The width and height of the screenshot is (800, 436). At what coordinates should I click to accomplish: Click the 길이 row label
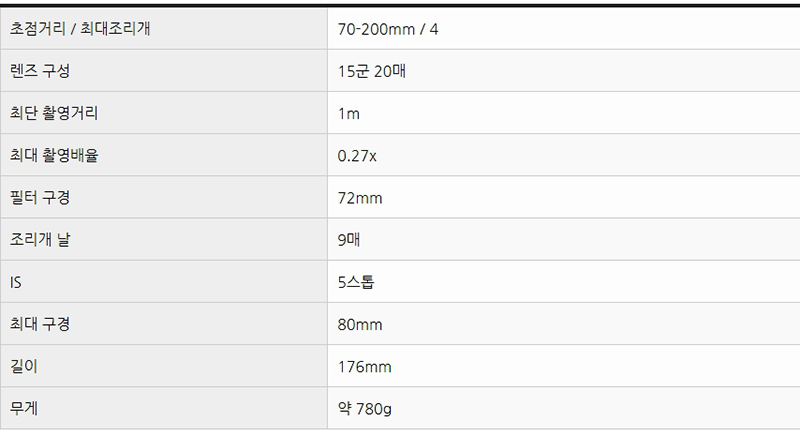pyautogui.click(x=24, y=366)
